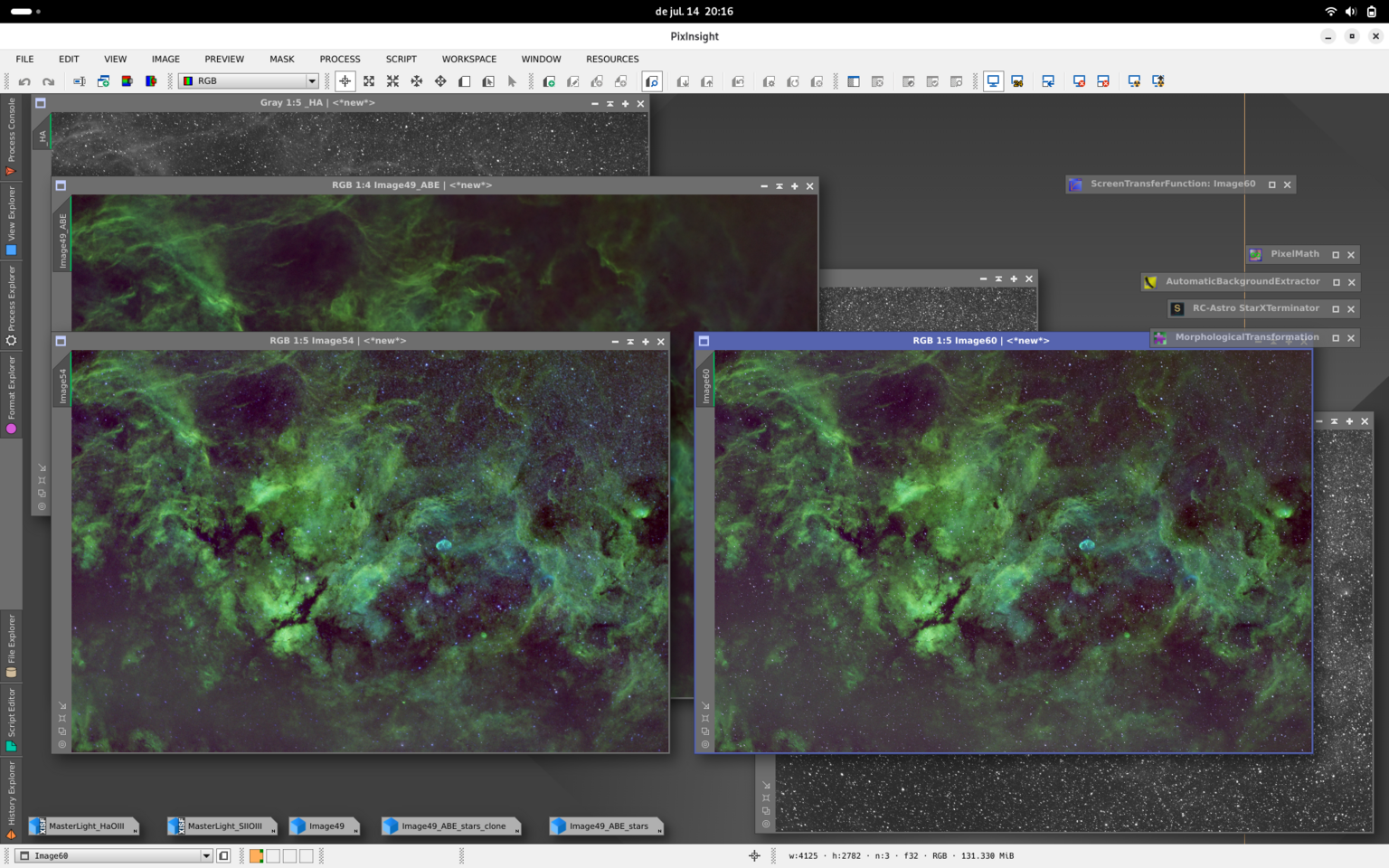
Task: Click the Image60 nebula image view
Action: click(x=1013, y=552)
